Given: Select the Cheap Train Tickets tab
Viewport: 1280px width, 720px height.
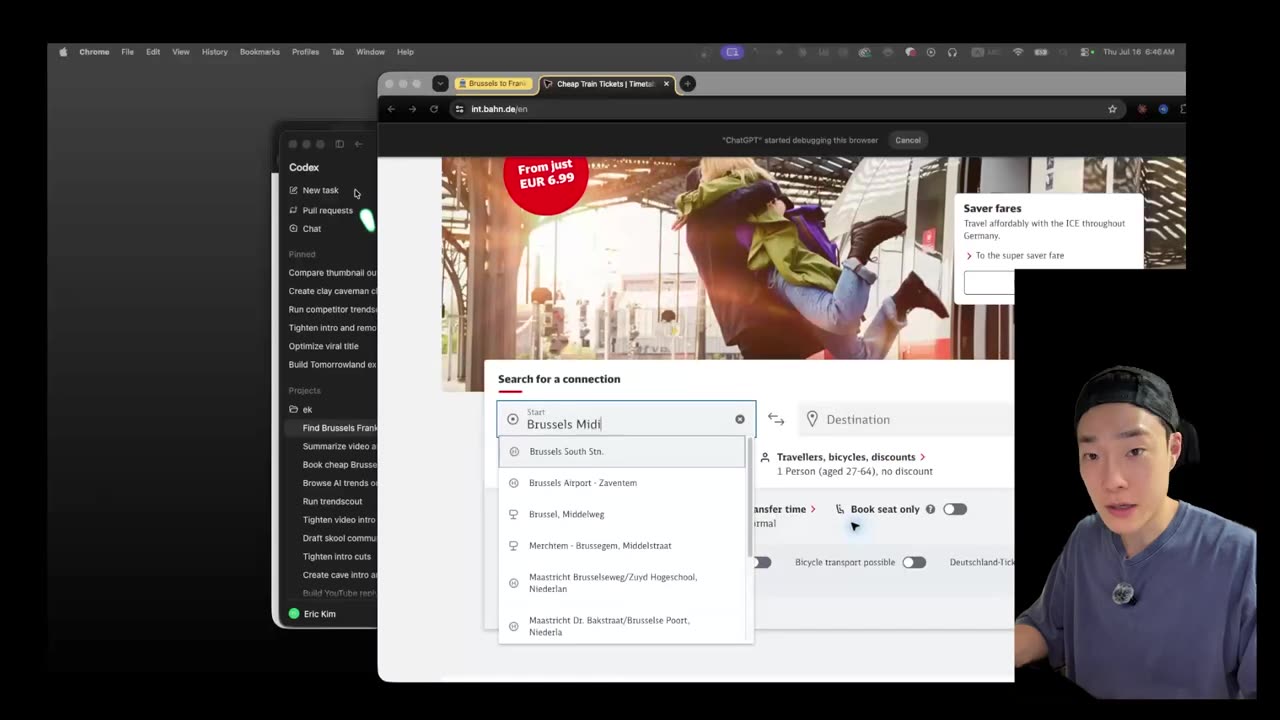Looking at the screenshot, I should (x=606, y=84).
